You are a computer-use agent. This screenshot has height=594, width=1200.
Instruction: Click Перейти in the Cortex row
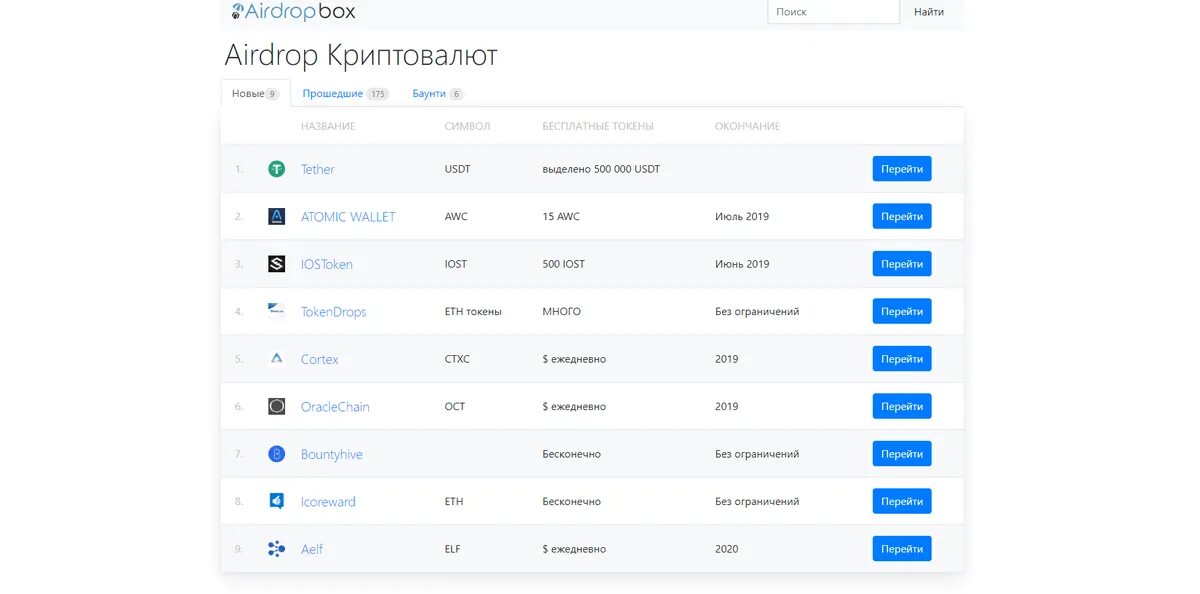pyautogui.click(x=902, y=359)
